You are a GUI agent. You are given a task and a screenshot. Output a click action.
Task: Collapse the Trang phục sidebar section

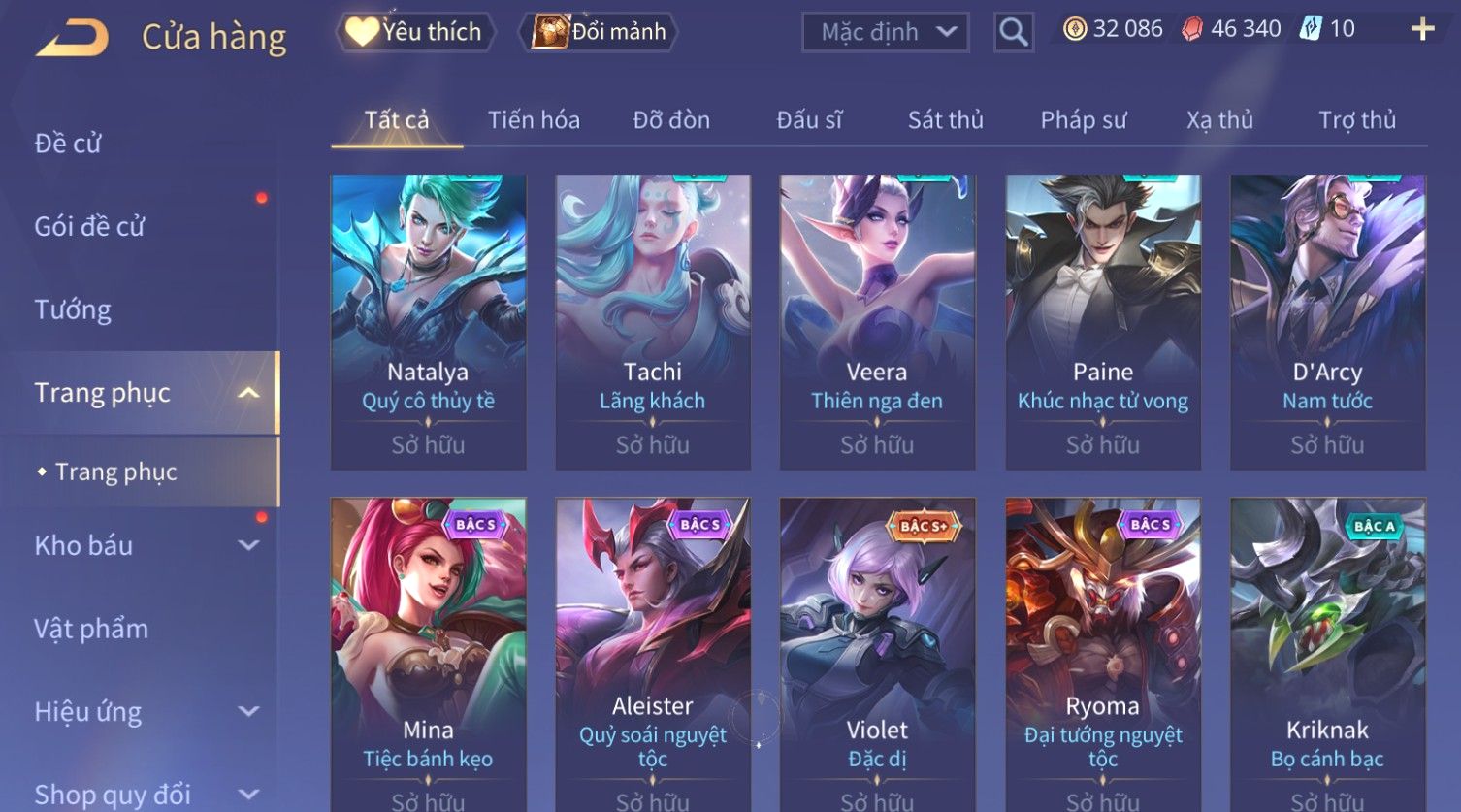tap(248, 393)
